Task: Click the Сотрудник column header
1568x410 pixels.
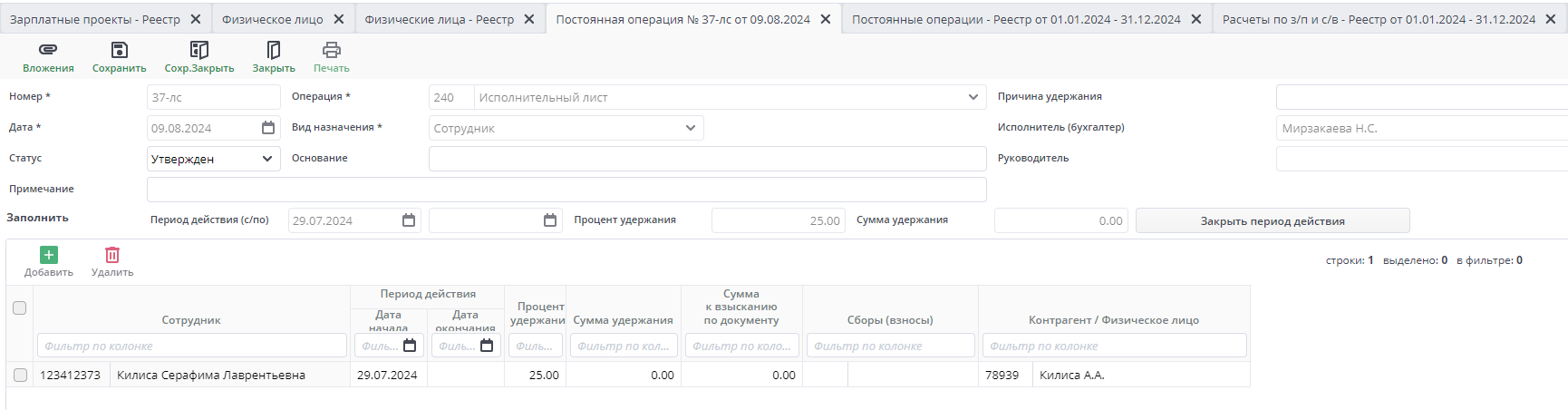Action: point(191,320)
